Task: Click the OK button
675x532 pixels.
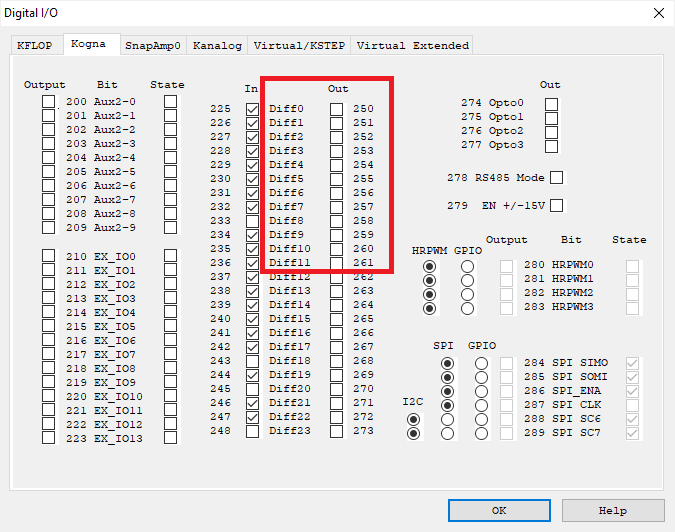Action: 499,510
